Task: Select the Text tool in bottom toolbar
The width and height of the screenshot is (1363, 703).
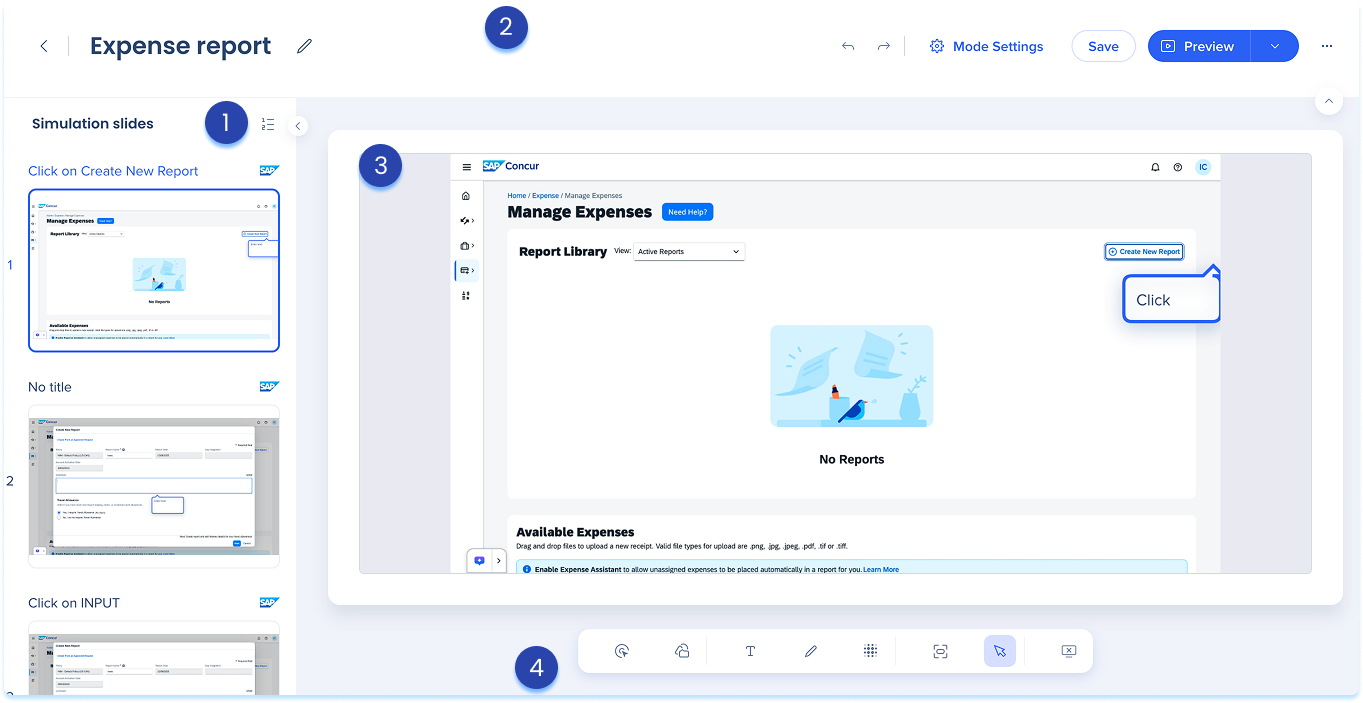Action: [750, 651]
